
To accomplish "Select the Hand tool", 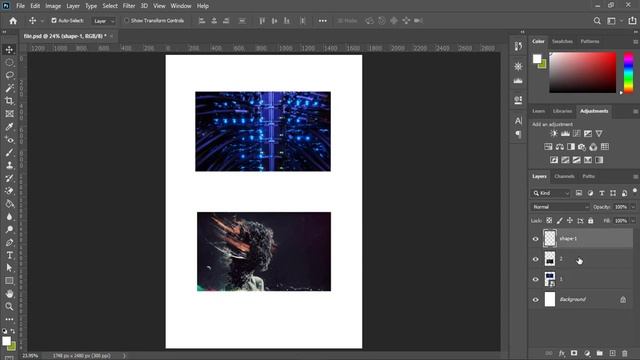I will point(9,293).
